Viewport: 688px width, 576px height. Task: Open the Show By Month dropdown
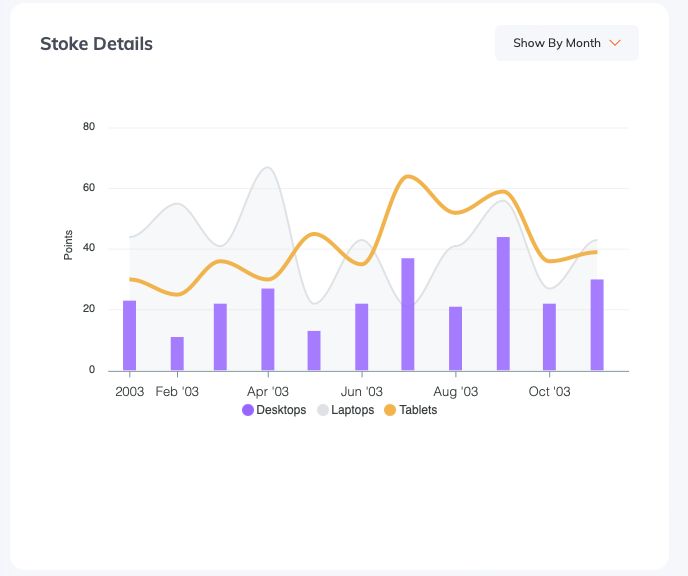click(x=566, y=43)
